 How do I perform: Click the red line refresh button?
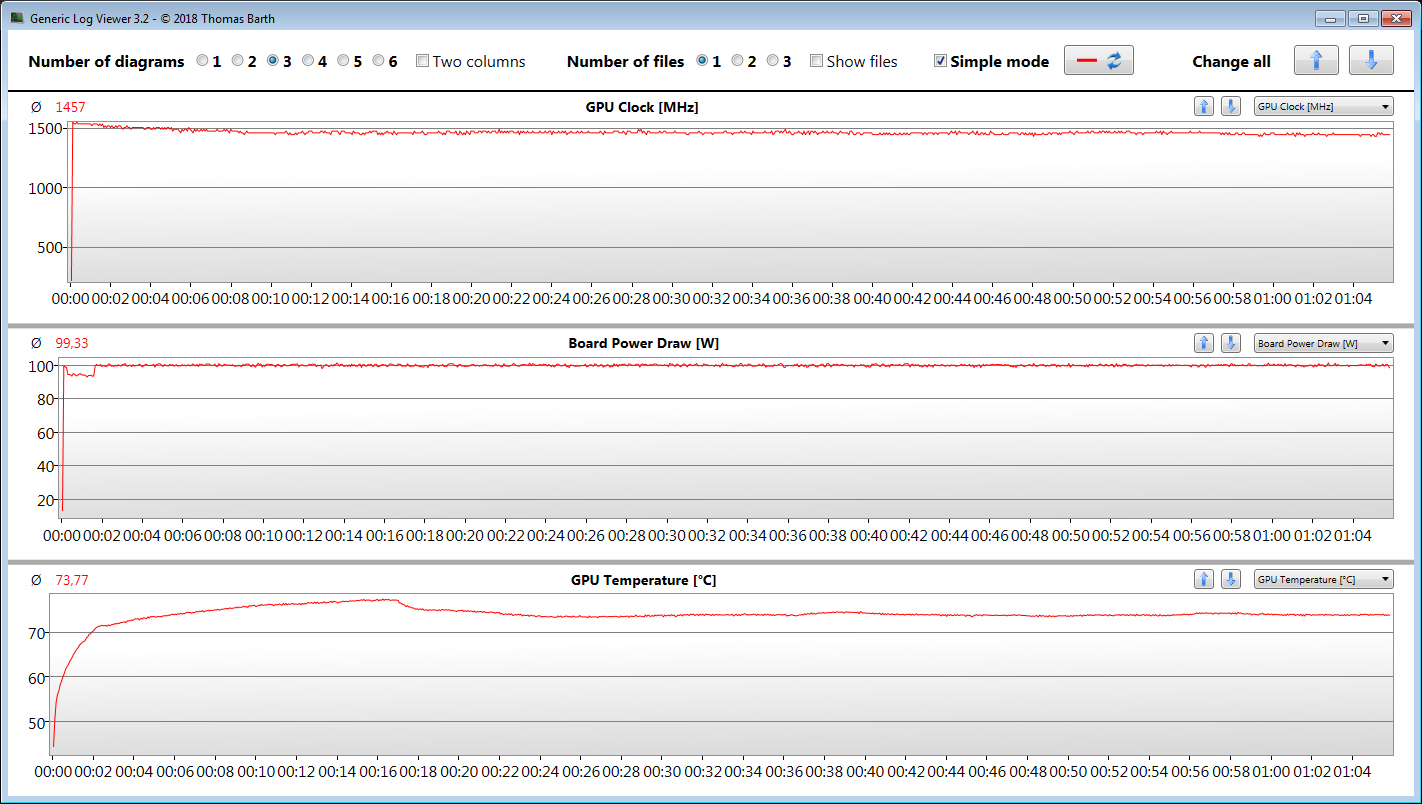[x=1098, y=61]
